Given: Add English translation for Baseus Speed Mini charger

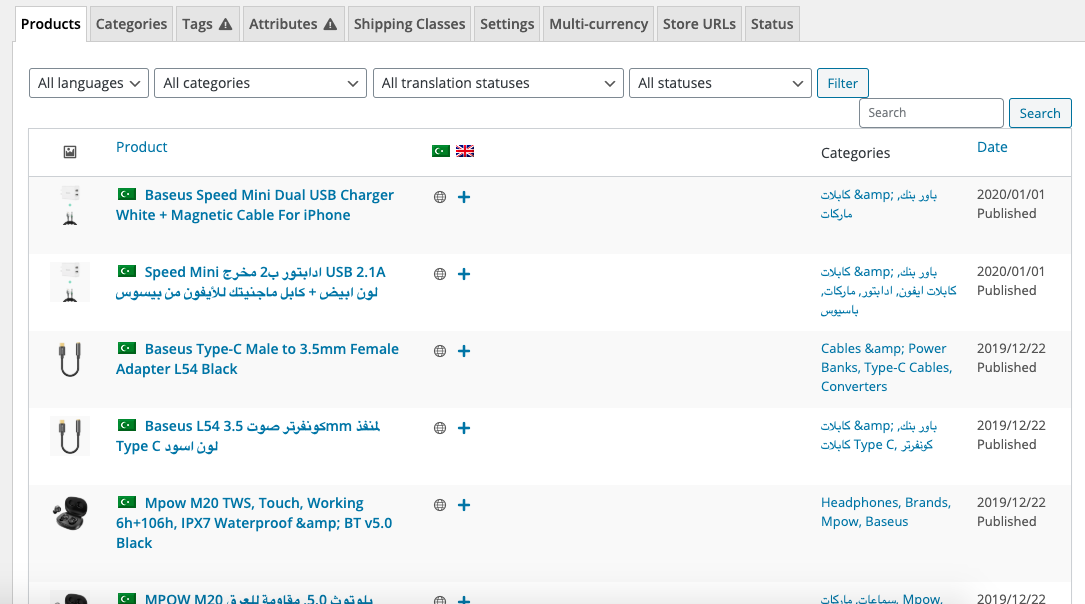Looking at the screenshot, I should click(x=464, y=197).
